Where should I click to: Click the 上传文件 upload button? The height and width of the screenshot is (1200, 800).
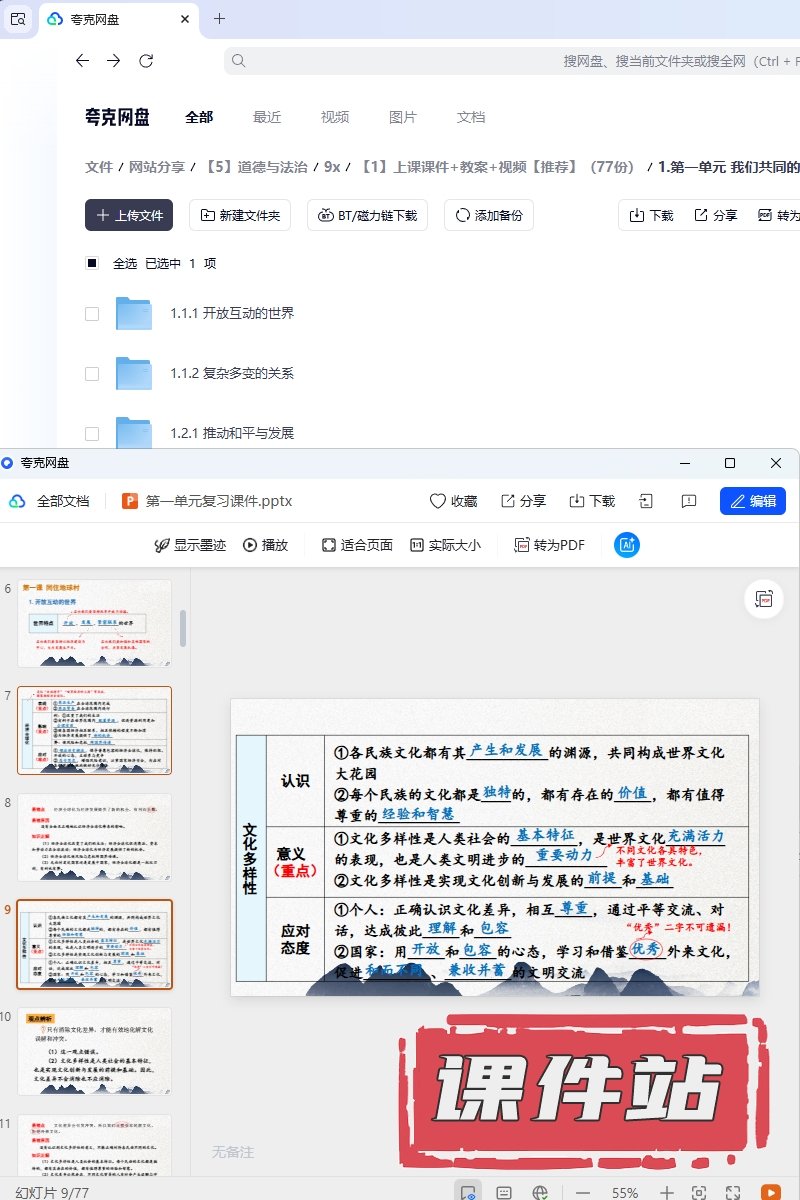(x=129, y=215)
